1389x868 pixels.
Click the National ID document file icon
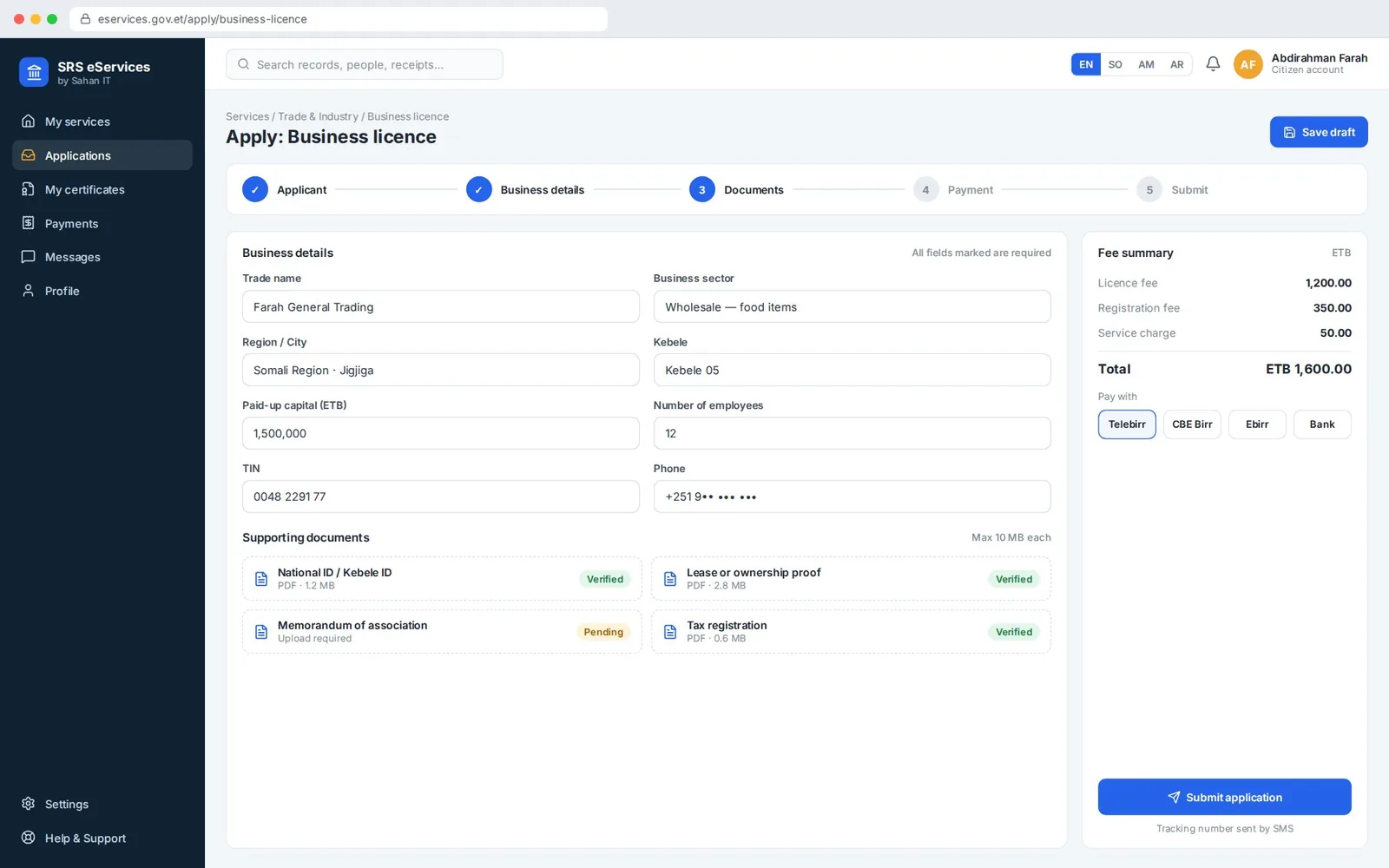[x=260, y=579]
